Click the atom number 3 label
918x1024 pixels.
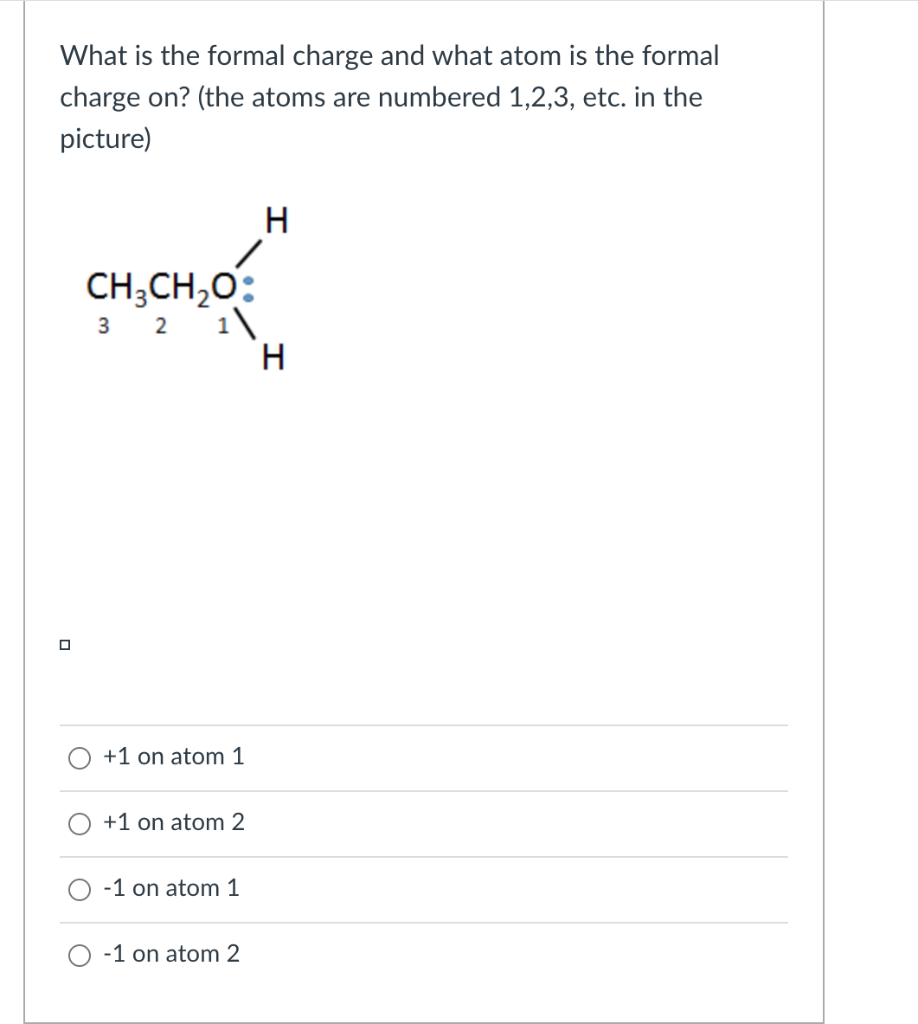click(102, 324)
